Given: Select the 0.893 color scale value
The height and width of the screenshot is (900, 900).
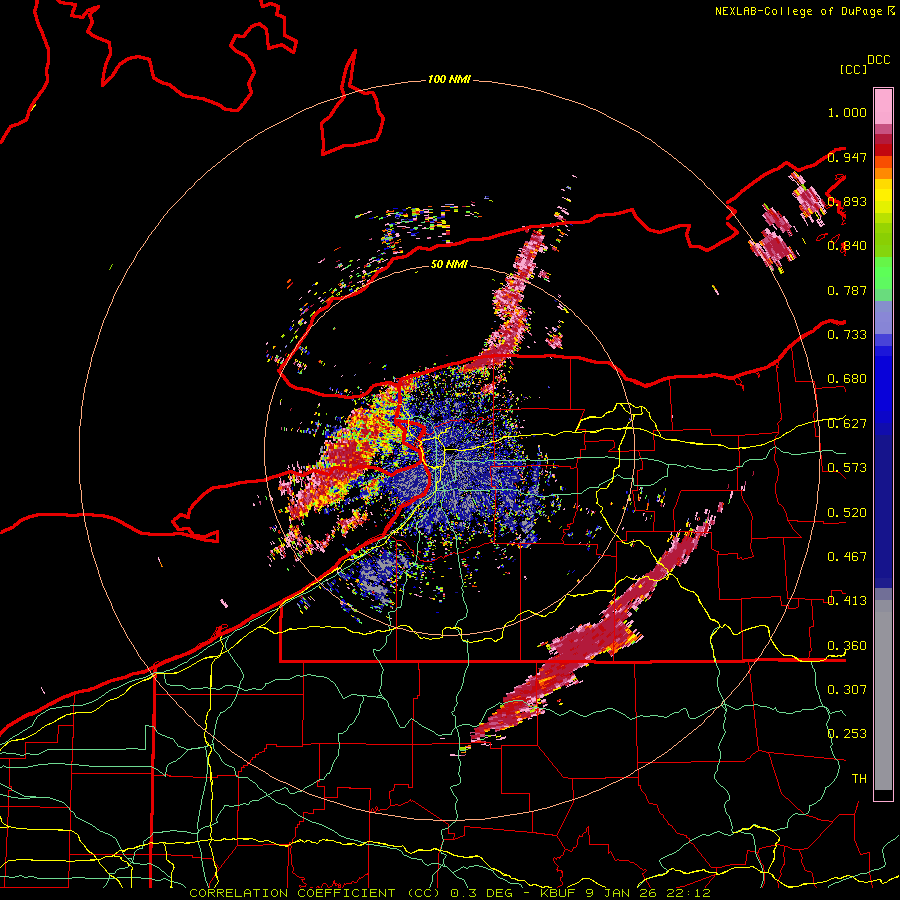Looking at the screenshot, I should [x=847, y=201].
